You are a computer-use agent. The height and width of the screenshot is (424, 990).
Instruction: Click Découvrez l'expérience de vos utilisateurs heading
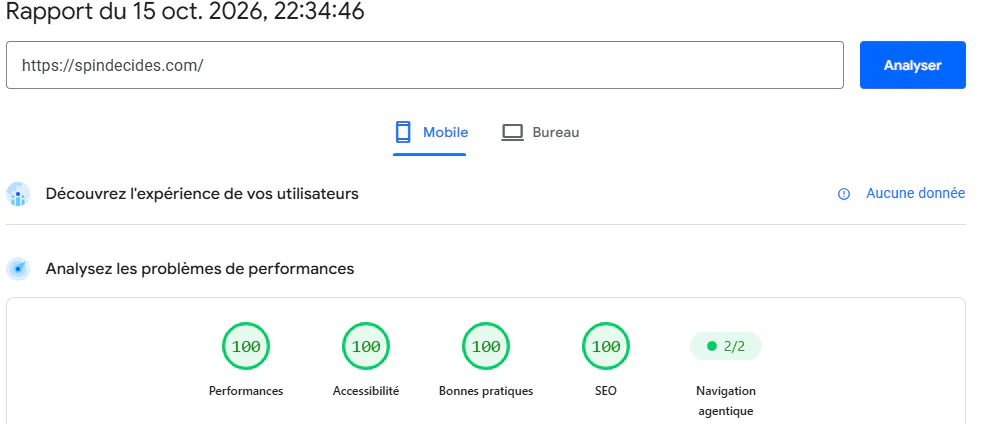(202, 194)
